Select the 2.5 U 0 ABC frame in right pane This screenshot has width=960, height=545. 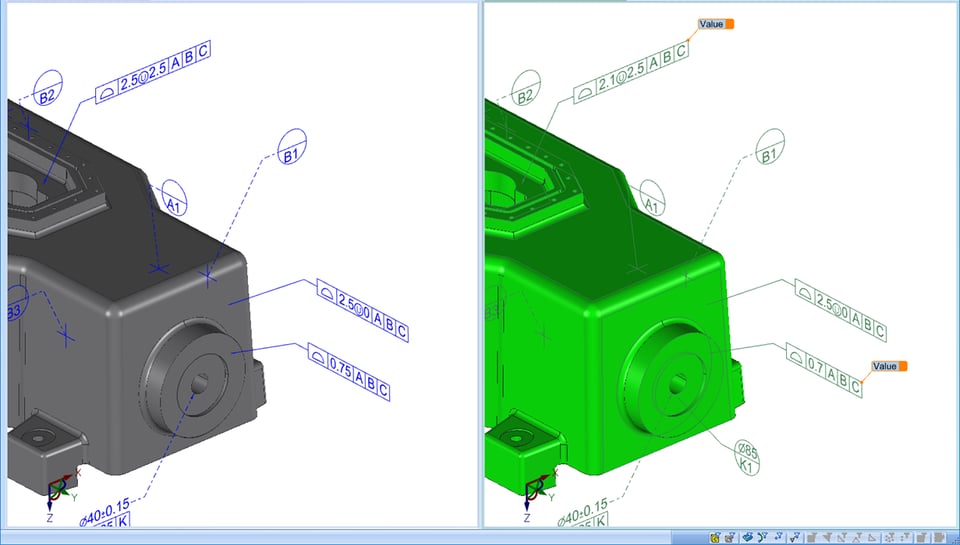pos(841,310)
